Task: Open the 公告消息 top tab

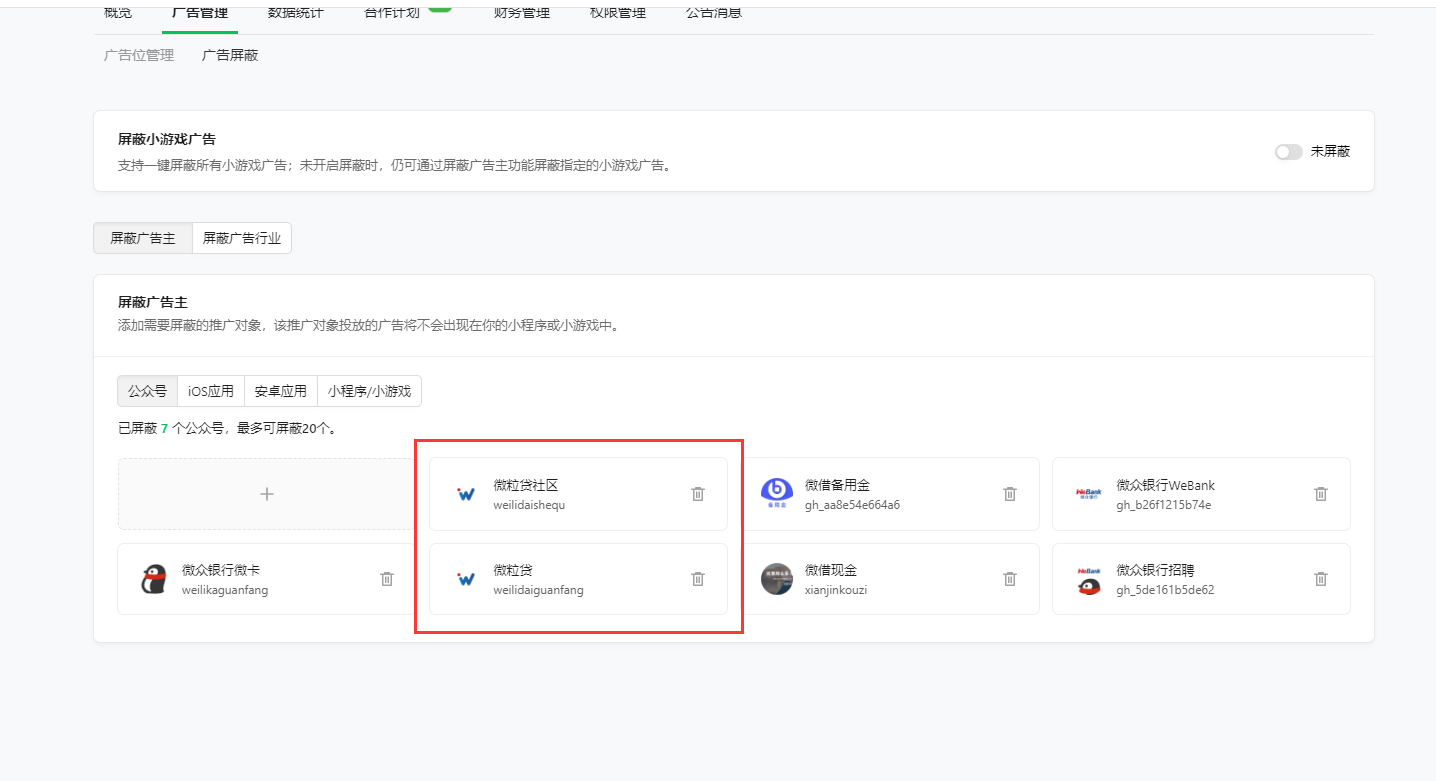Action: (x=714, y=13)
